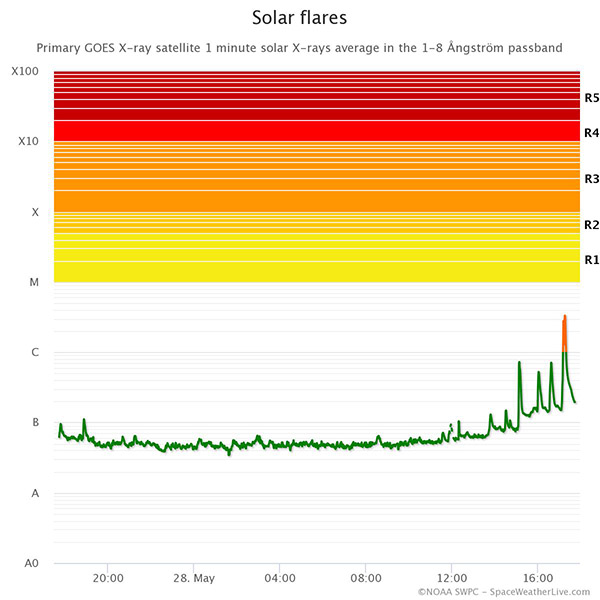This screenshot has width=600, height=600.
Task: Click the X100 y-axis label
Action: coord(25,72)
